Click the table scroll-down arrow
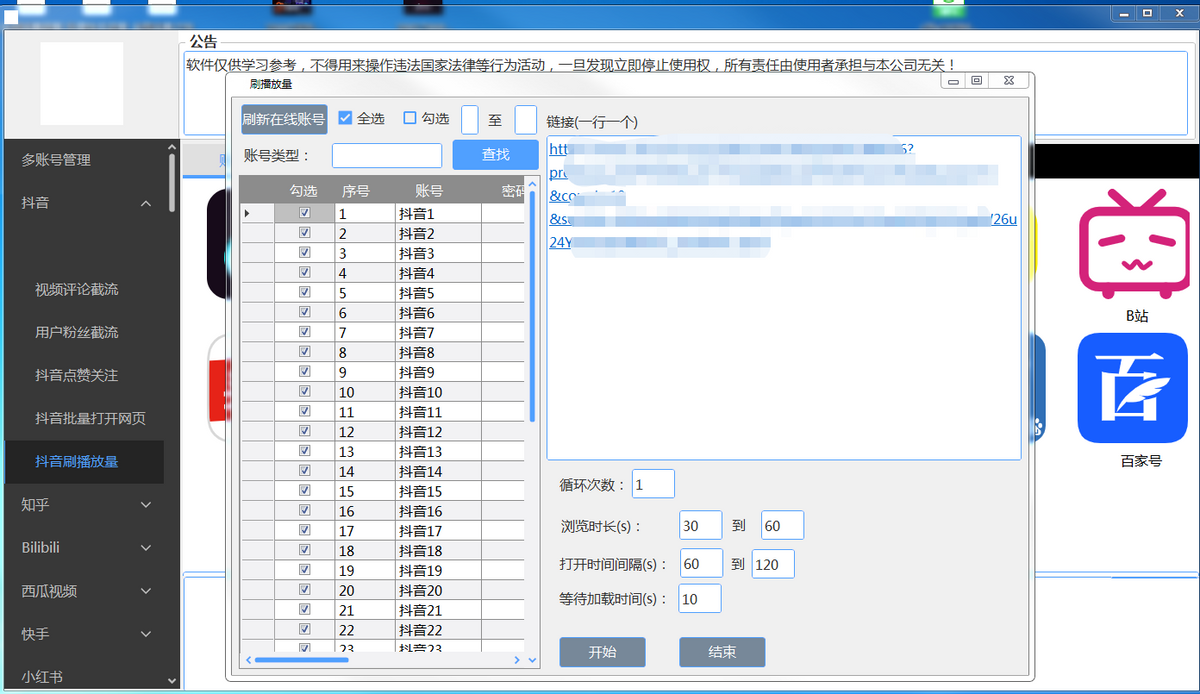This screenshot has height=694, width=1200. (x=532, y=660)
